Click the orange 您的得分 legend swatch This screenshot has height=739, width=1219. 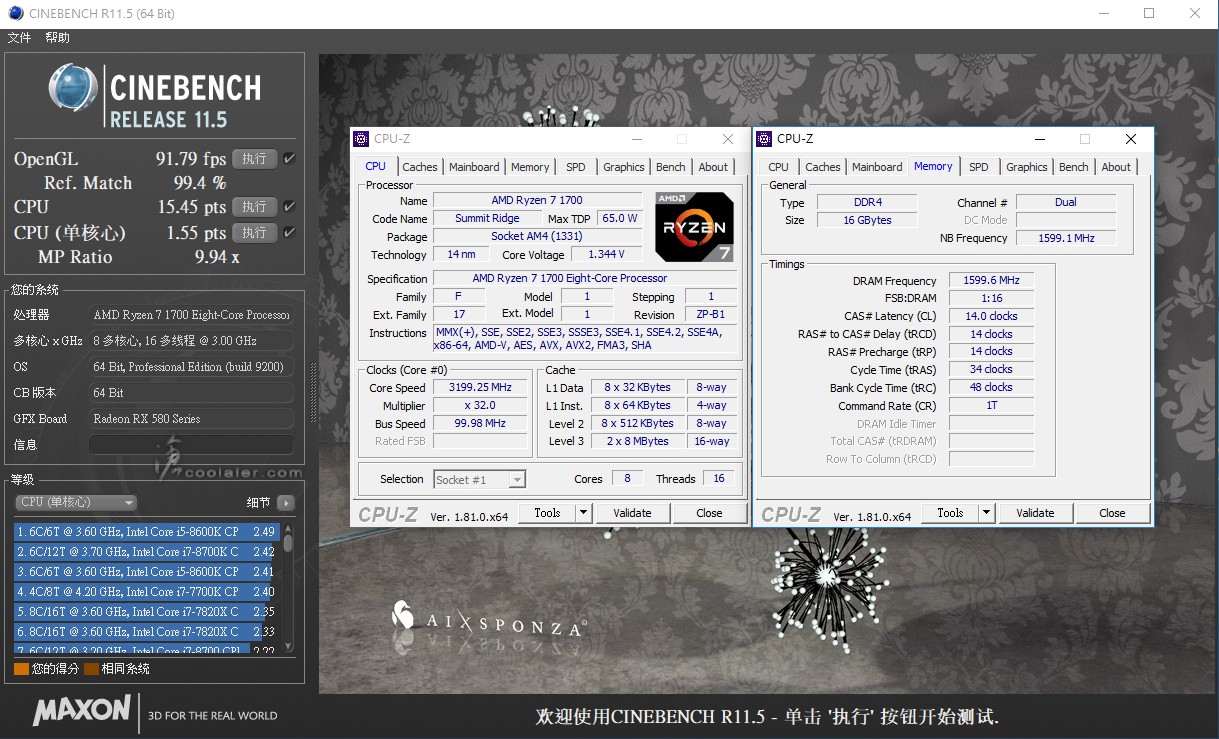[21, 669]
